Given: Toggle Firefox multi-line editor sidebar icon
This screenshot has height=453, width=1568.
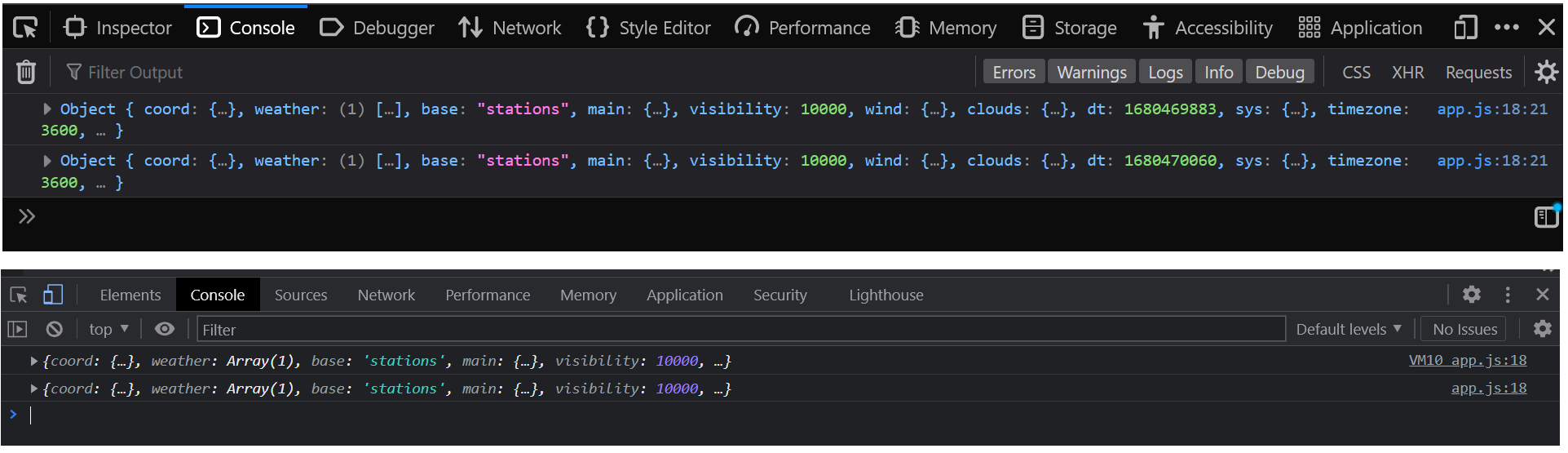Looking at the screenshot, I should click(1546, 216).
